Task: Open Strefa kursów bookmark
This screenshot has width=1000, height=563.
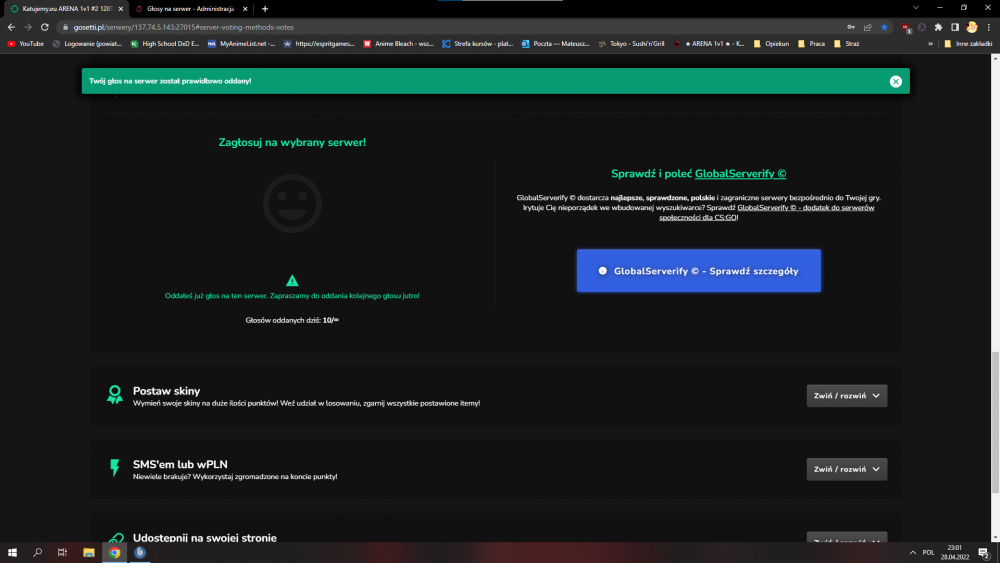Action: [x=478, y=44]
